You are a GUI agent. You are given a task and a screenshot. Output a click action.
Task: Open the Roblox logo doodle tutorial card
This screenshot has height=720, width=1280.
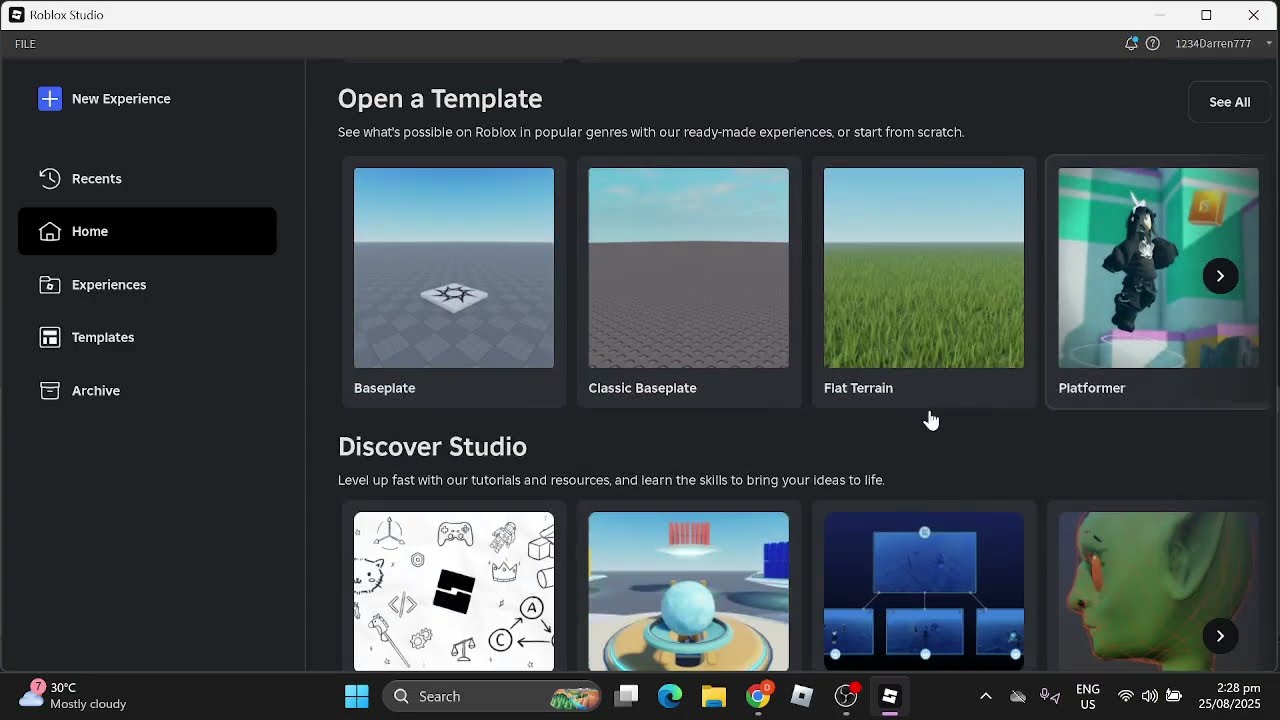point(454,591)
